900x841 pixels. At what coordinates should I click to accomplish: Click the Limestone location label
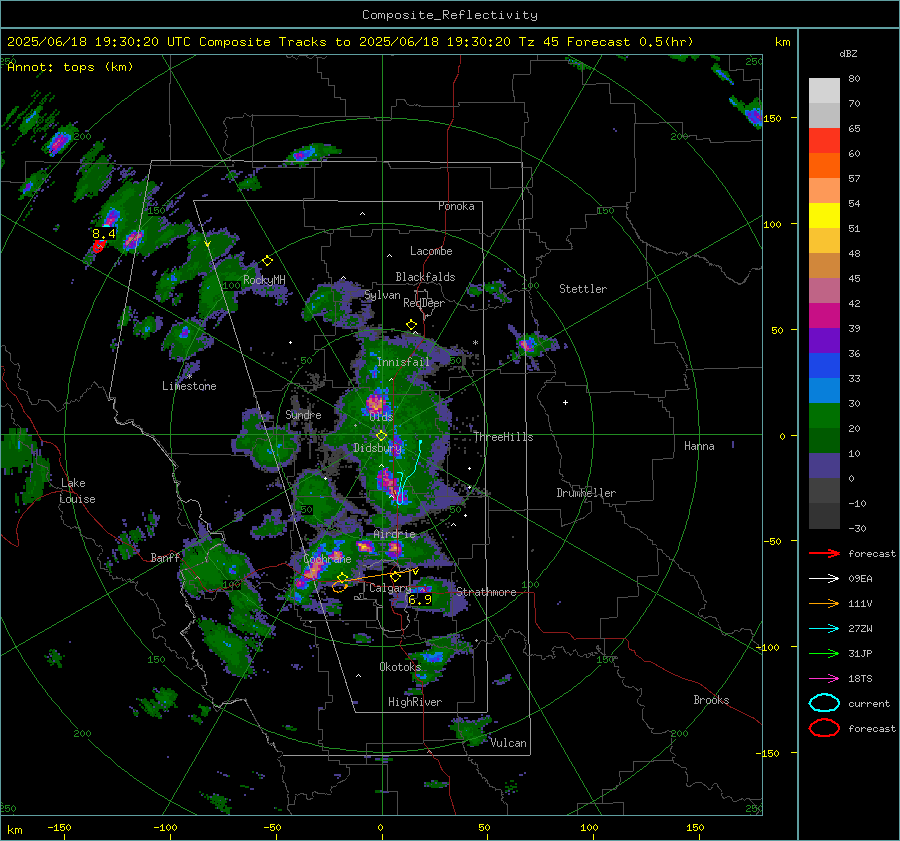pyautogui.click(x=189, y=386)
